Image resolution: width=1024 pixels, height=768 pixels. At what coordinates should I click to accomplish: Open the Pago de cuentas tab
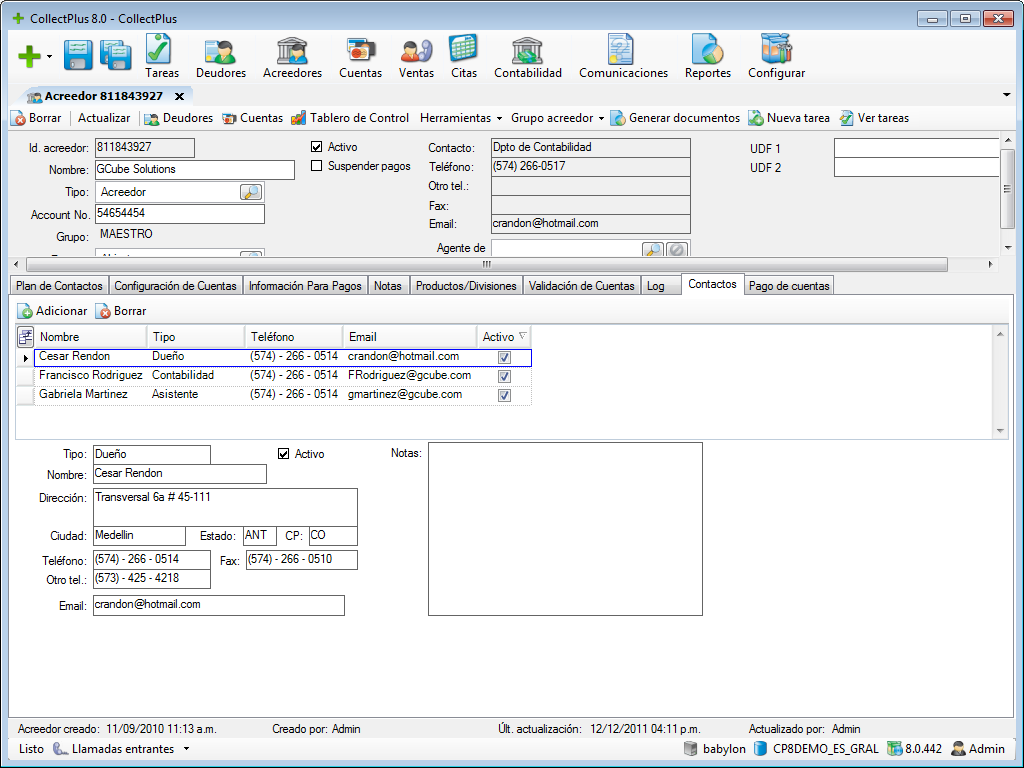[789, 284]
